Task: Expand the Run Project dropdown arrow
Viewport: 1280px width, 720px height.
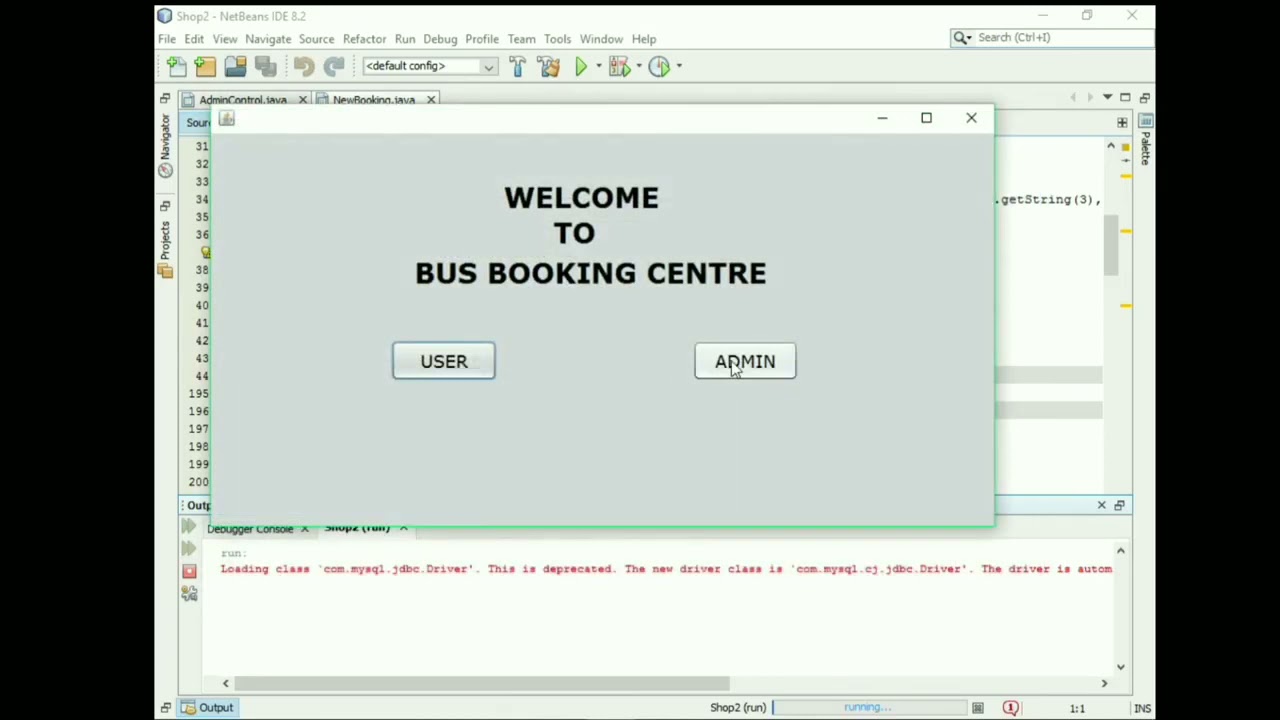Action: pyautogui.click(x=598, y=66)
